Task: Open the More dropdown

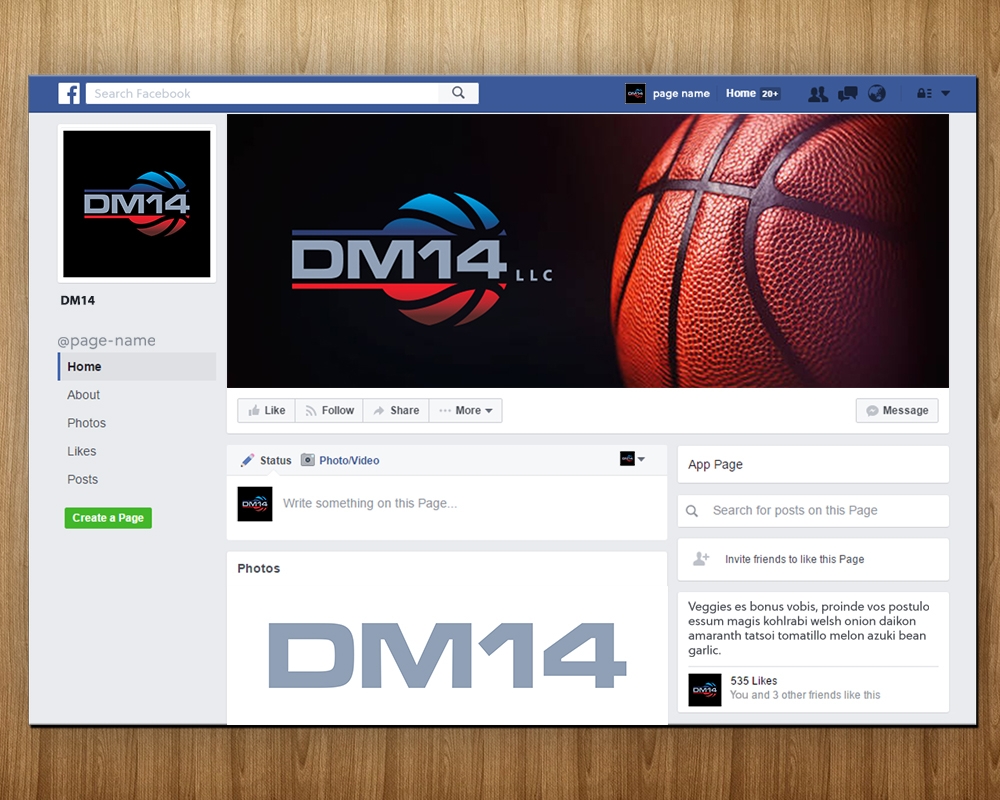Action: click(x=465, y=410)
